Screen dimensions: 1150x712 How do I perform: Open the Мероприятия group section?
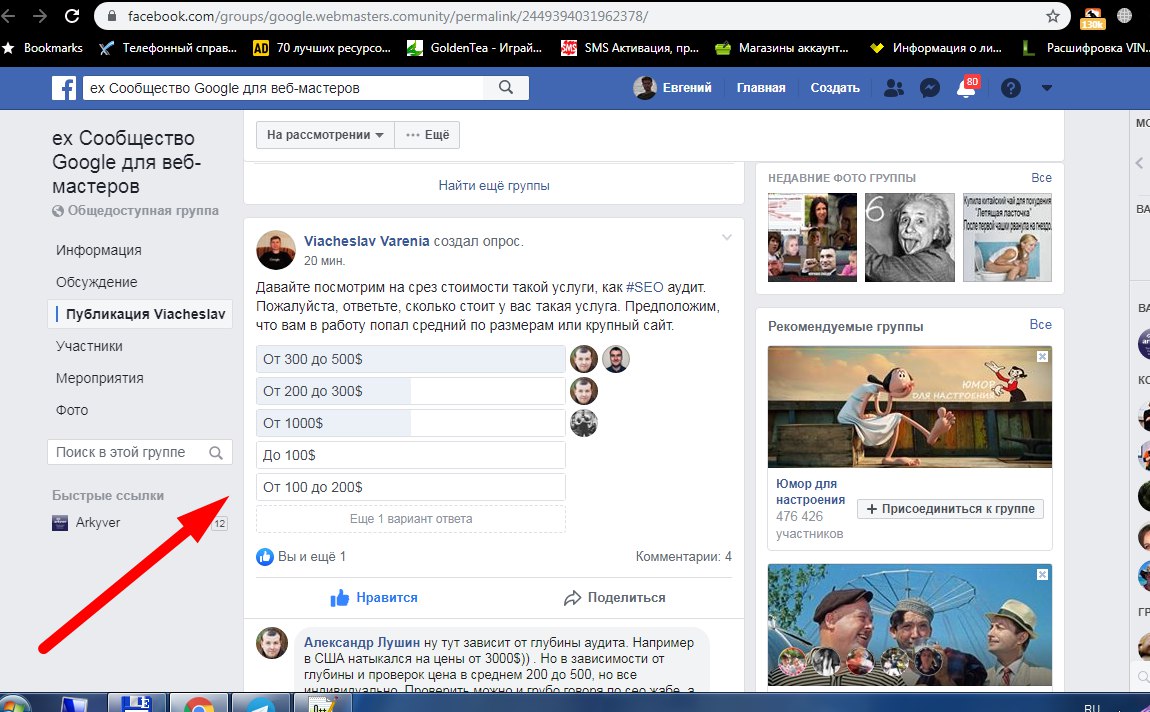[100, 378]
